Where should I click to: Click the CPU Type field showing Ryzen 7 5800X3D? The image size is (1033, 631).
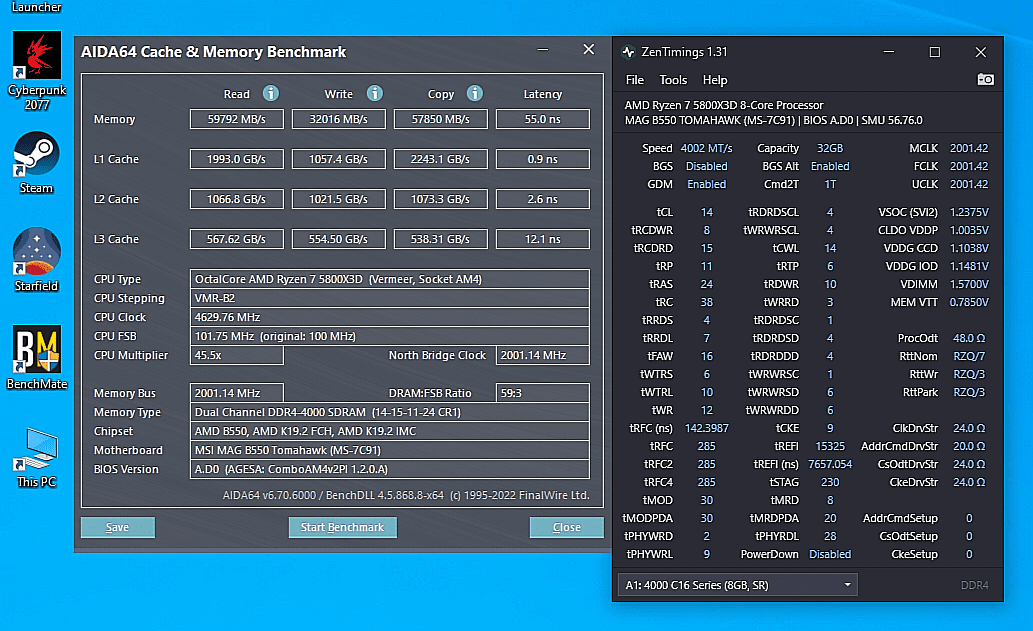tap(389, 279)
